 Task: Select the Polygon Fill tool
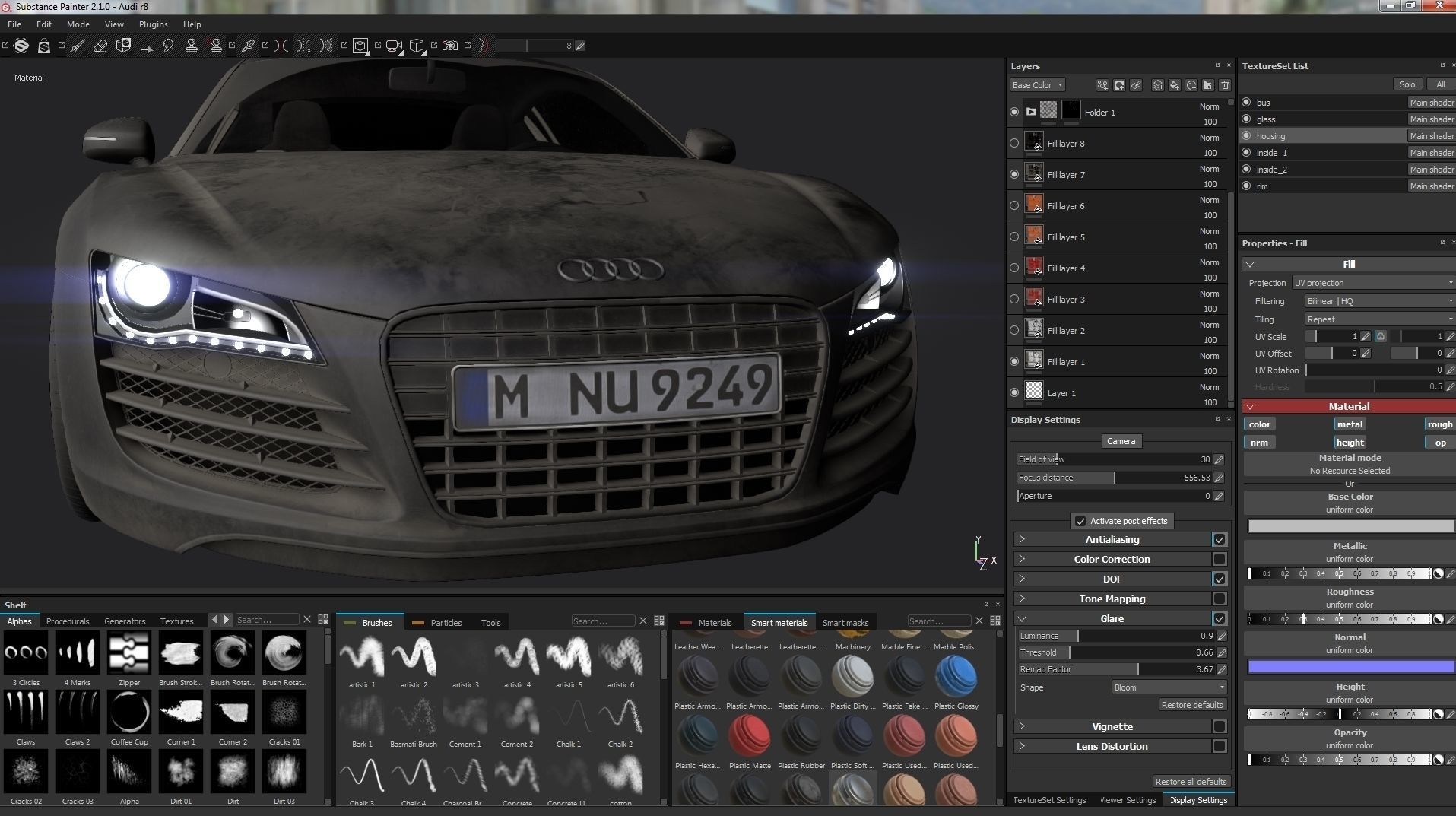146,46
